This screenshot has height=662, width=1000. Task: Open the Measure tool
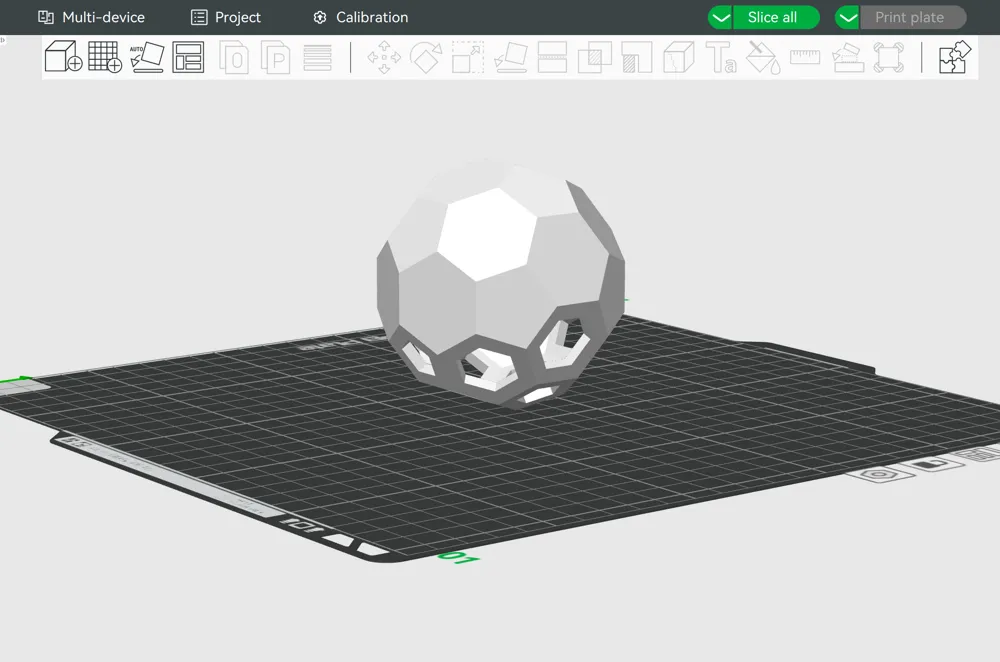(804, 57)
